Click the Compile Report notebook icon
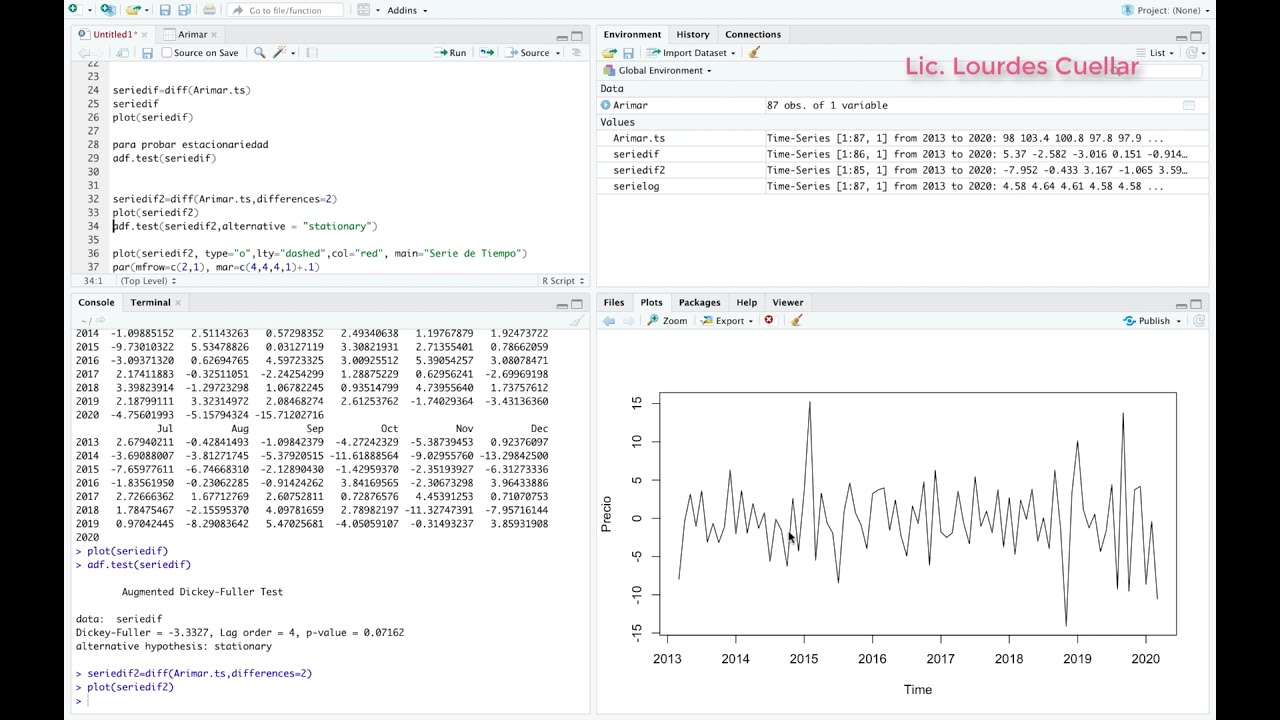 pos(311,53)
